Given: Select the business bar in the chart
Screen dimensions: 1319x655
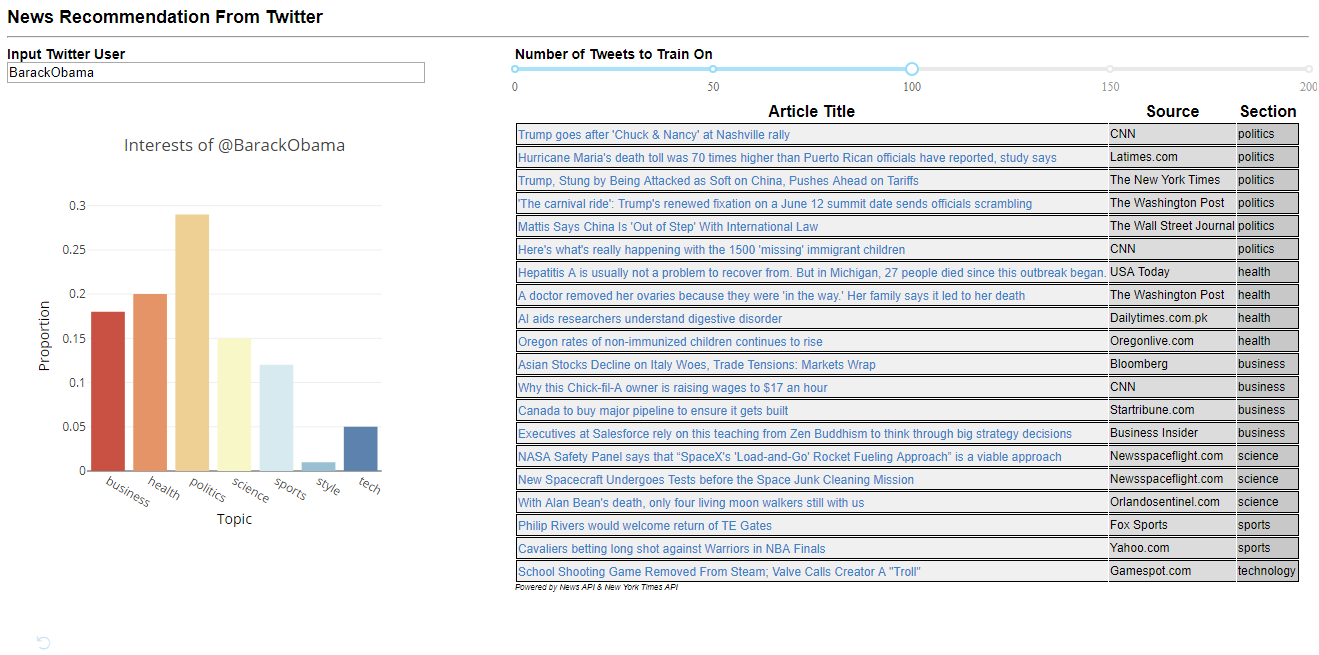Looking at the screenshot, I should (x=108, y=391).
